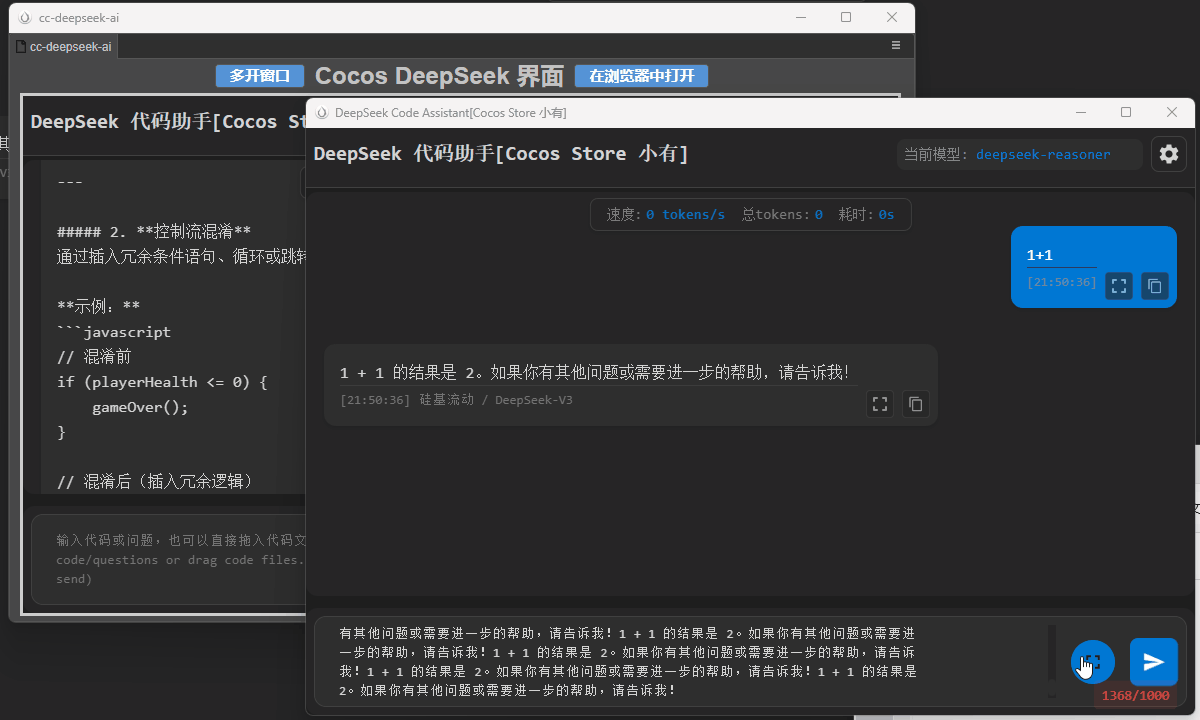Viewport: 1200px width, 720px height.
Task: Click the scrollbar of the message input box
Action: point(1052,662)
